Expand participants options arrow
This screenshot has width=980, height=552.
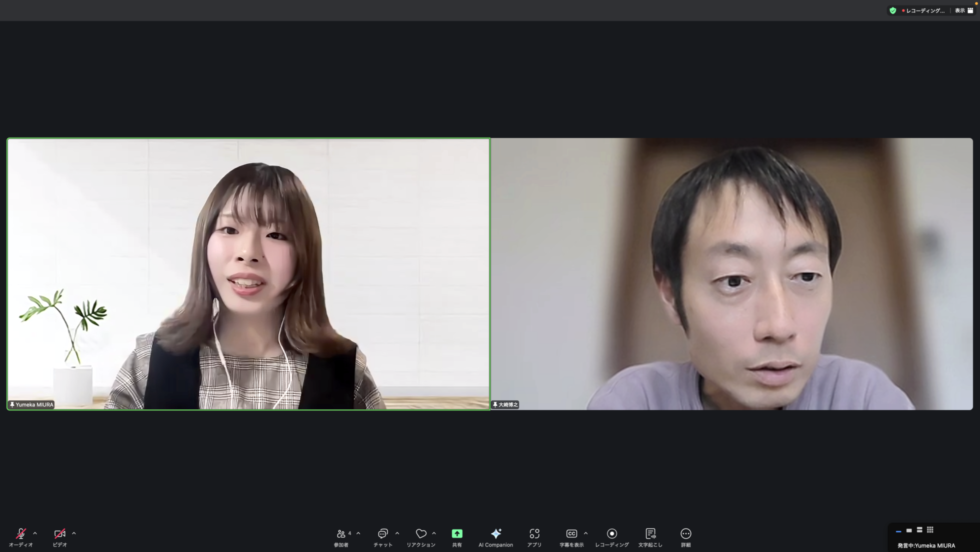[x=358, y=533]
